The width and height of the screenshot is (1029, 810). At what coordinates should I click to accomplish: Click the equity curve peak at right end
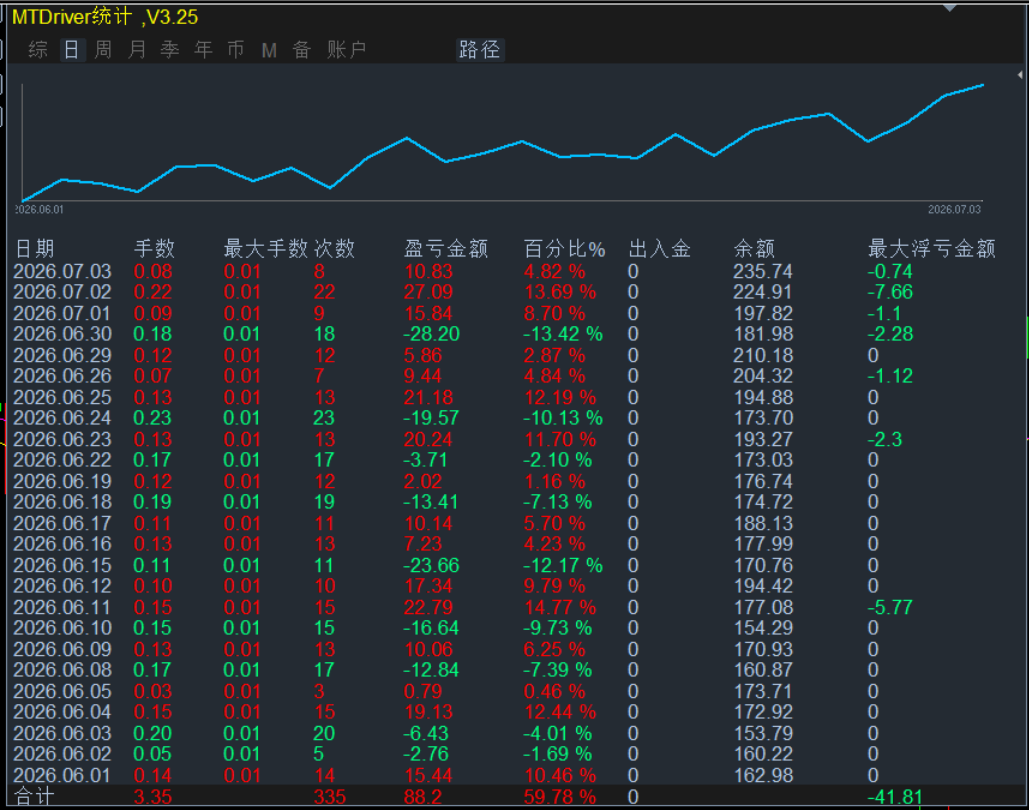click(982, 85)
